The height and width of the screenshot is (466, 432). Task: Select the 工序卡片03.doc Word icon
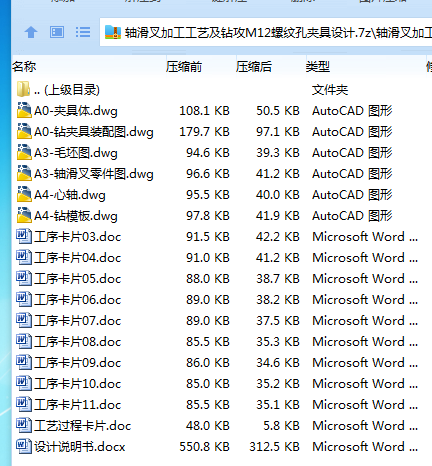click(24, 236)
